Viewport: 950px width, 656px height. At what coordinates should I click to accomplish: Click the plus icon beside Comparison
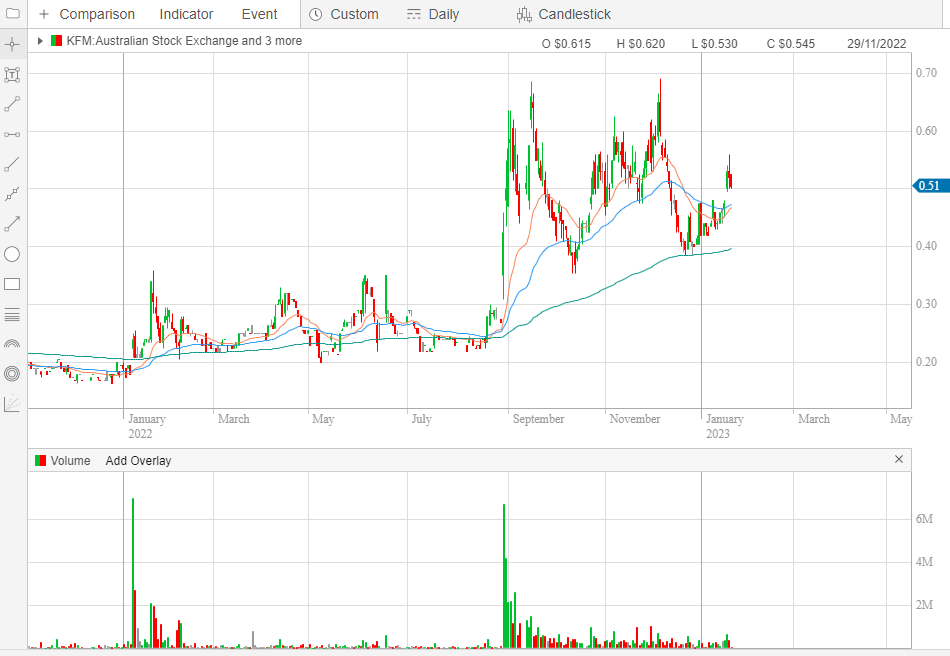(44, 14)
